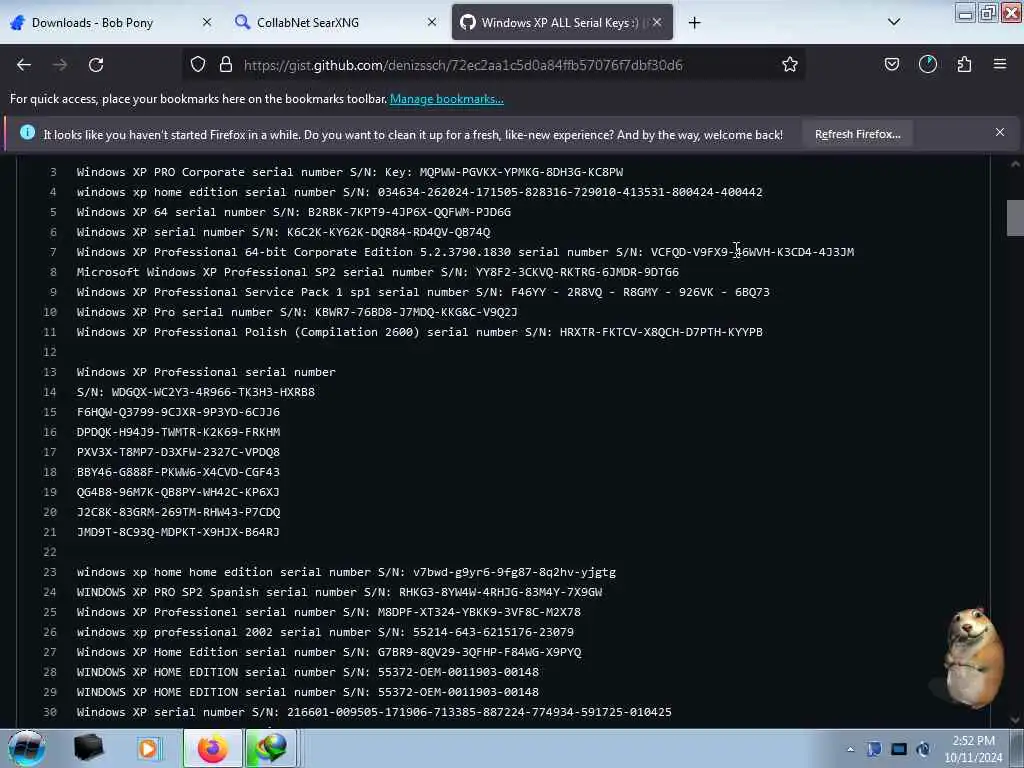The width and height of the screenshot is (1024, 768).
Task: Click serial KBWR7-76BD8-J7MDQ-KKG&C-V9Q2J
Action: pos(416,312)
